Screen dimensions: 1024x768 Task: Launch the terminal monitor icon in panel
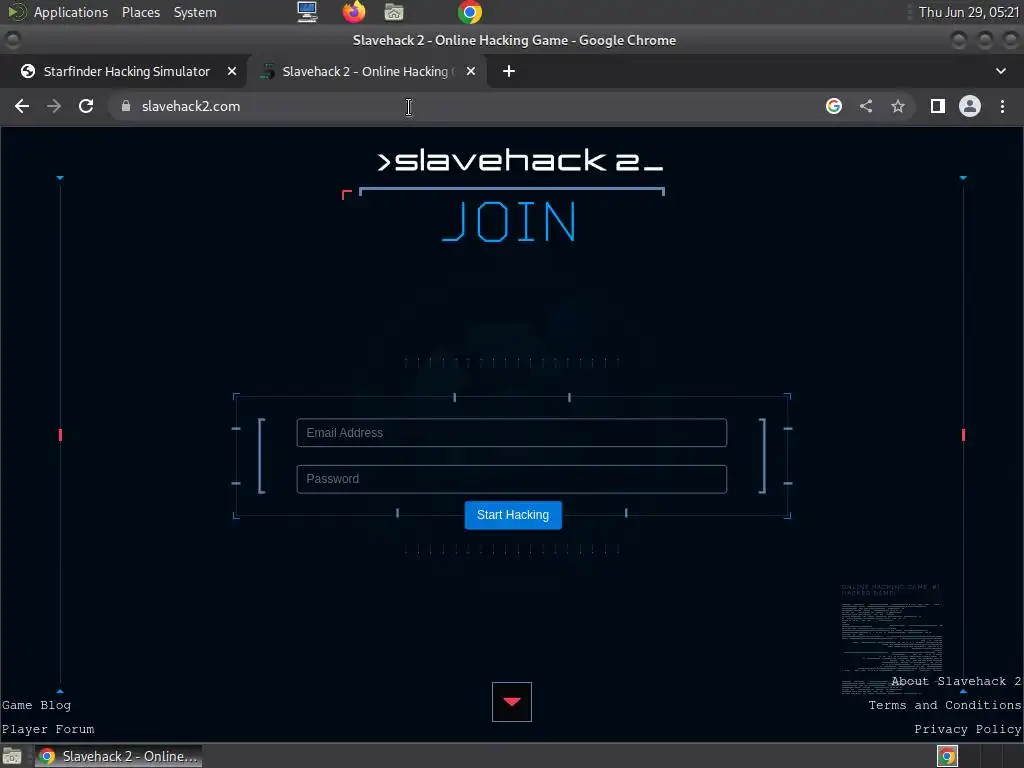pos(307,12)
